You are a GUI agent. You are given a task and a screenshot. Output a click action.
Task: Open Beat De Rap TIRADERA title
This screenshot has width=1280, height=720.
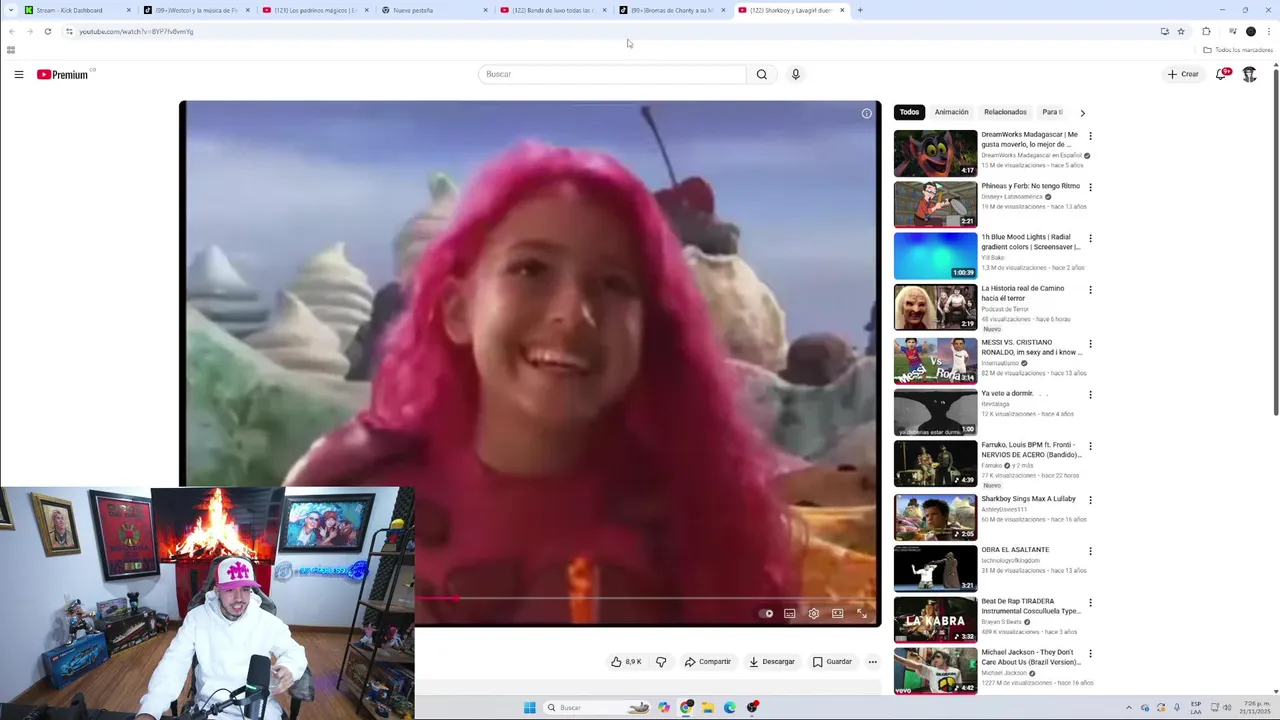[x=1030, y=606]
